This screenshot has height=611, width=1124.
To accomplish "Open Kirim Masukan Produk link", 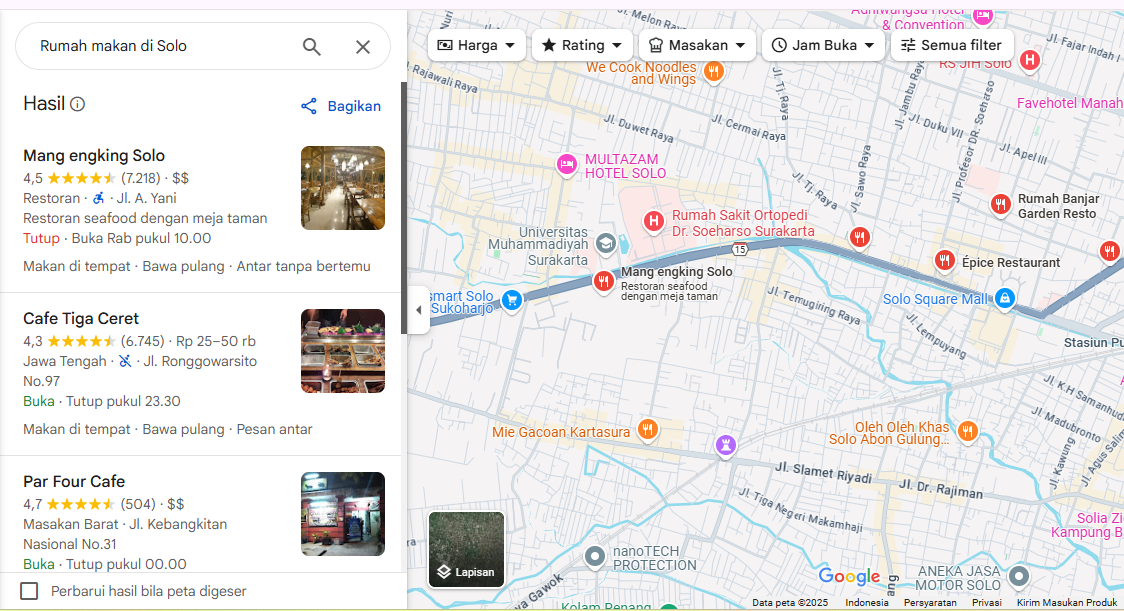I will point(1067,602).
